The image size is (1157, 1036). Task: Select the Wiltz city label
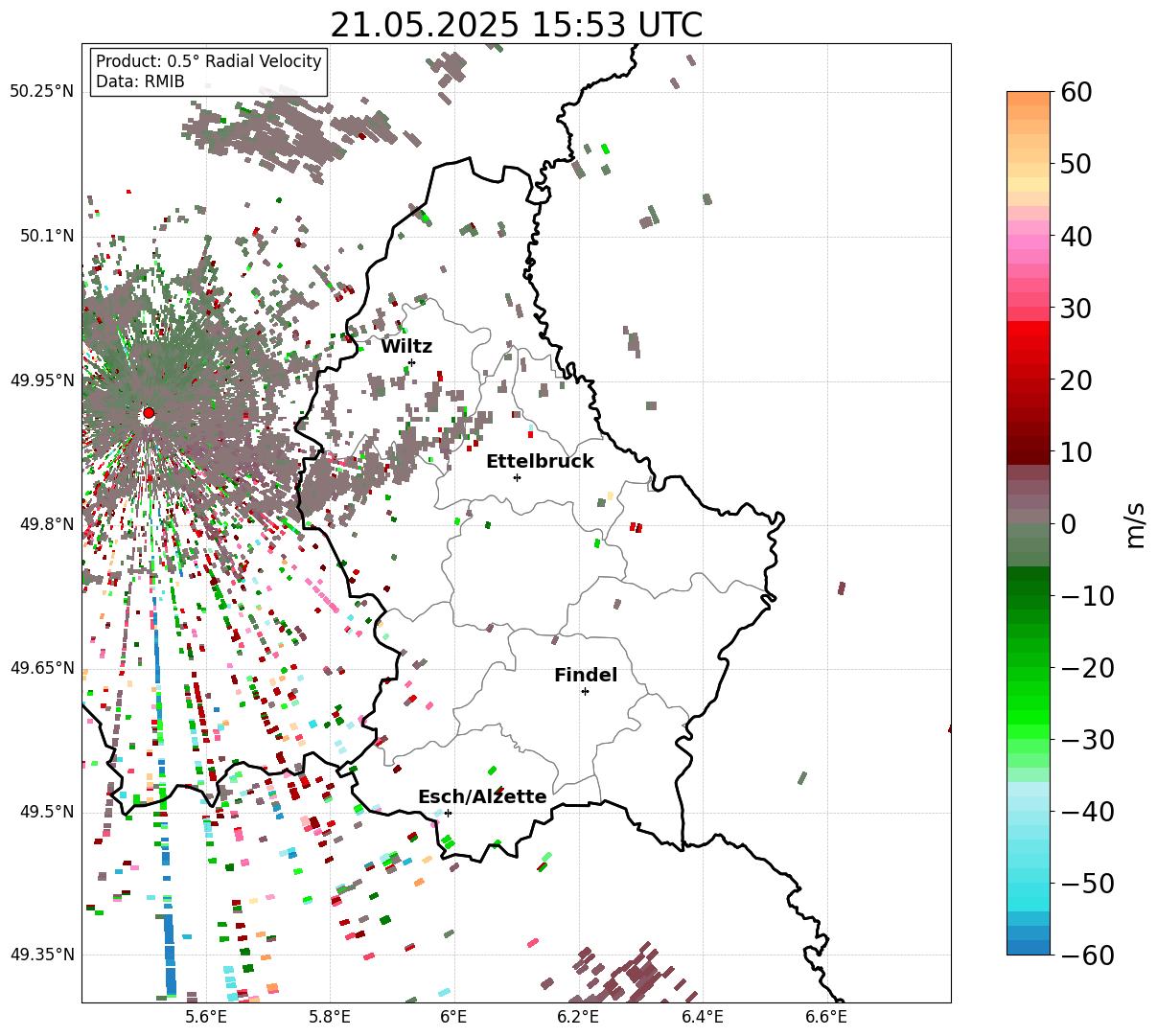point(406,346)
